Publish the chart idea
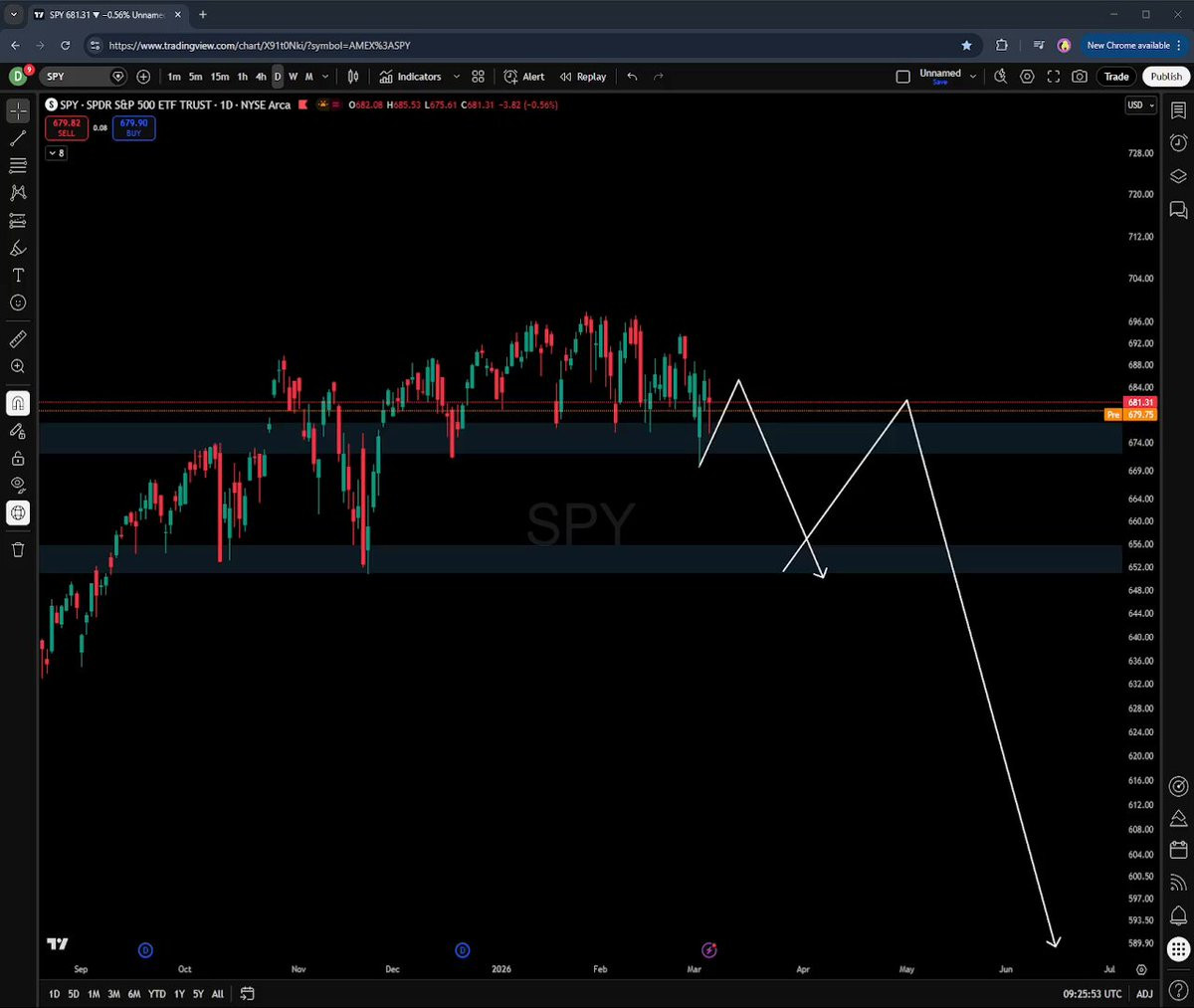 [1166, 77]
